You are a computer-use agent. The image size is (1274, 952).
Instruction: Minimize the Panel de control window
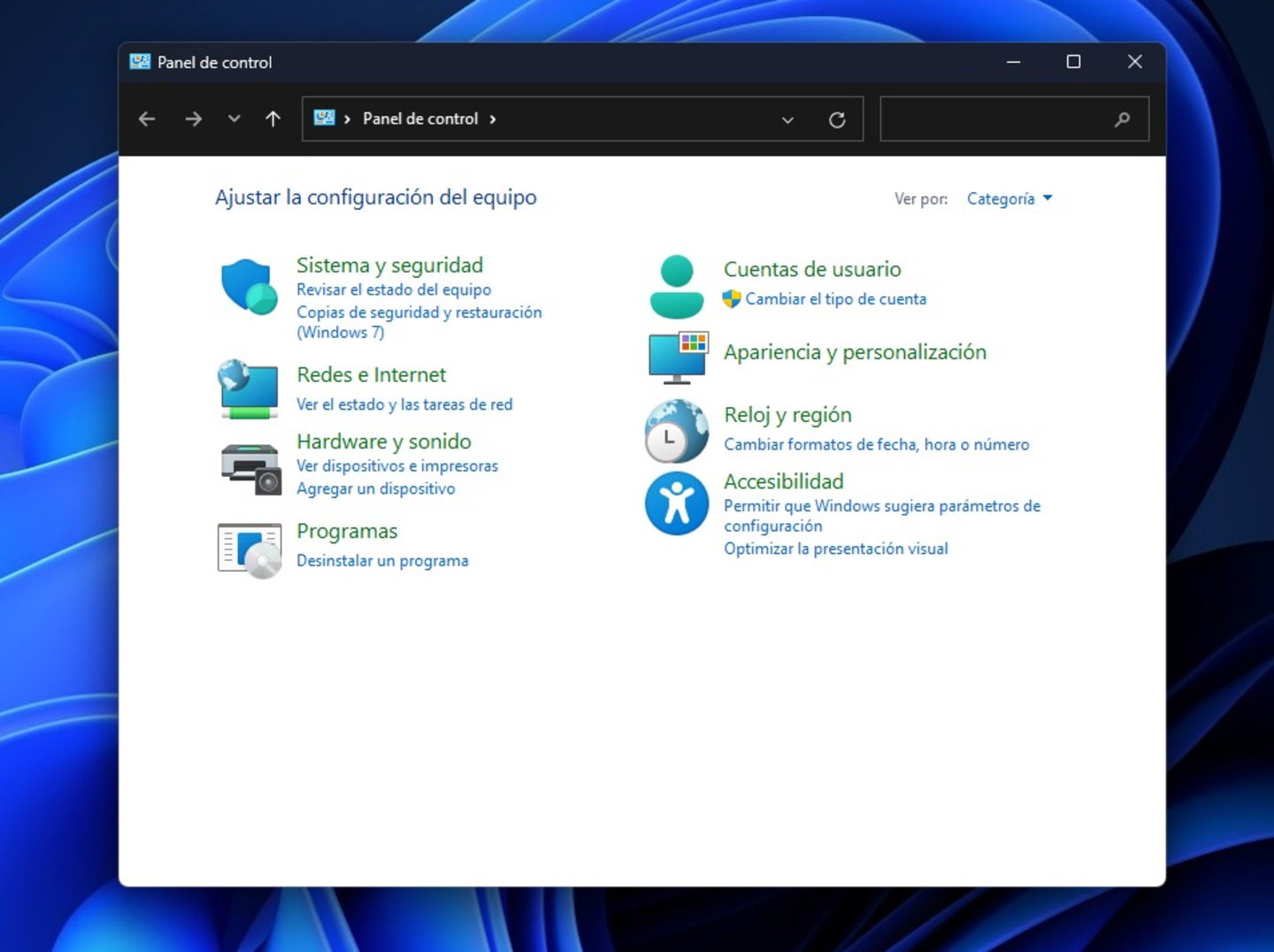tap(1014, 62)
